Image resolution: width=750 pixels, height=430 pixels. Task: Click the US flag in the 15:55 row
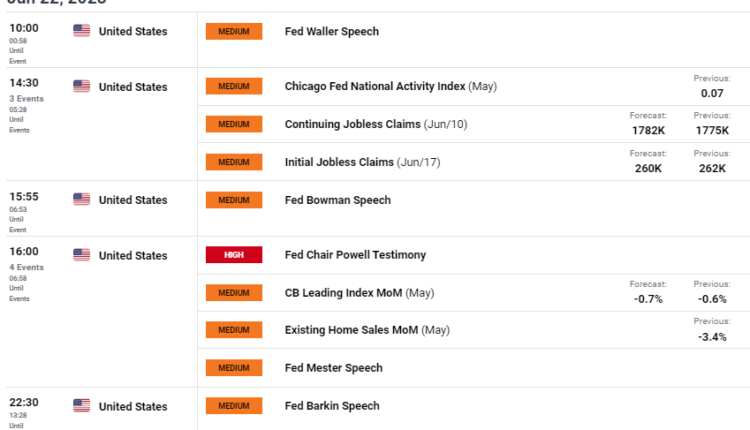(82, 199)
